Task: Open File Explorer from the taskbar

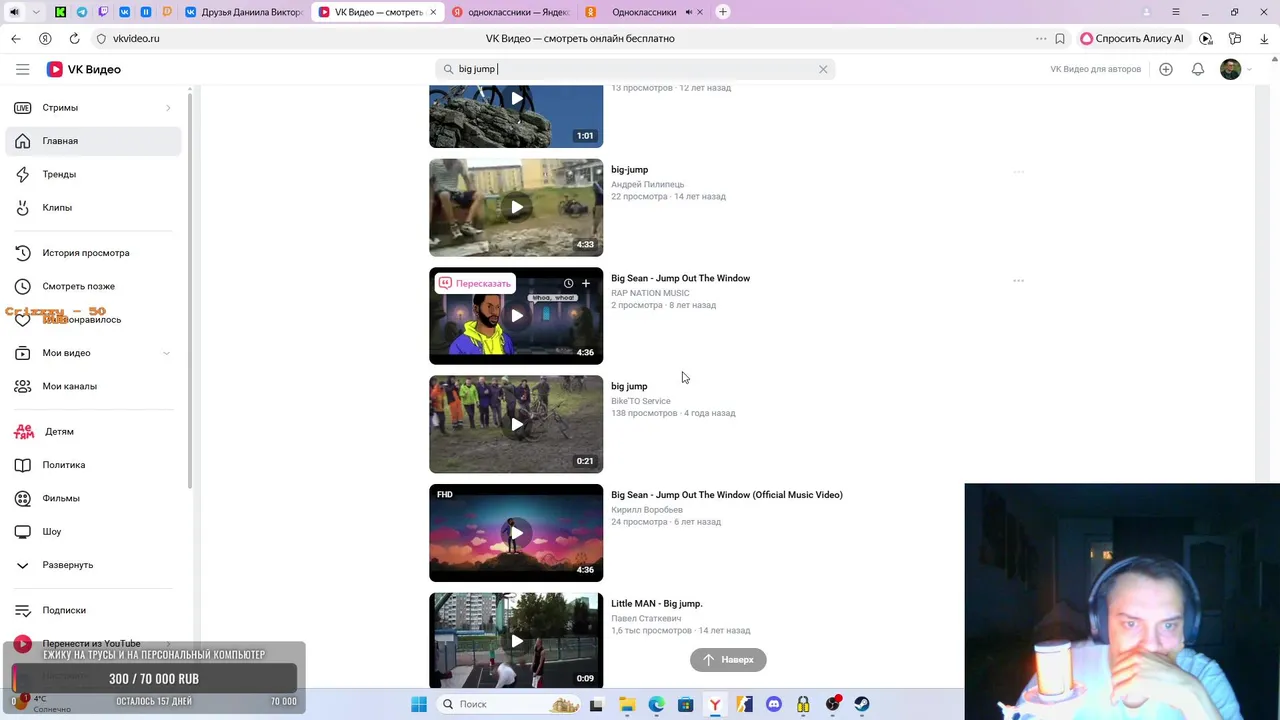Action: tap(627, 704)
